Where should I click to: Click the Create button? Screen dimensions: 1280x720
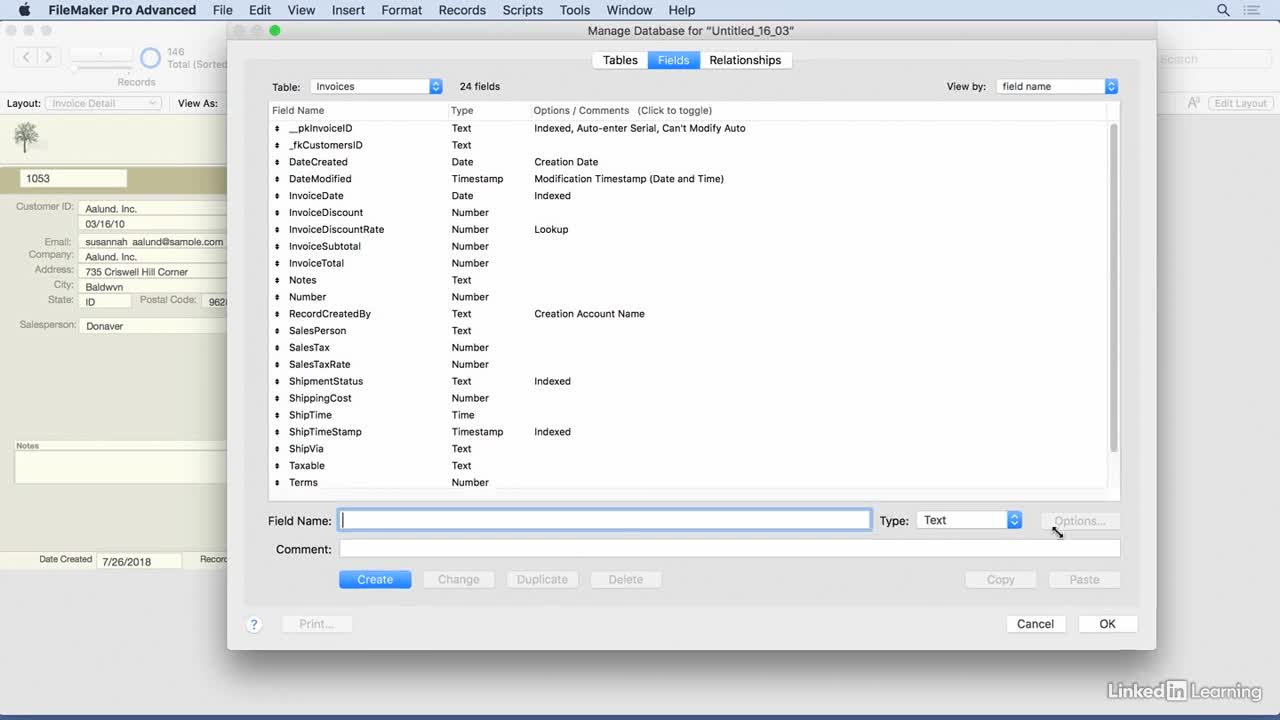tap(375, 580)
